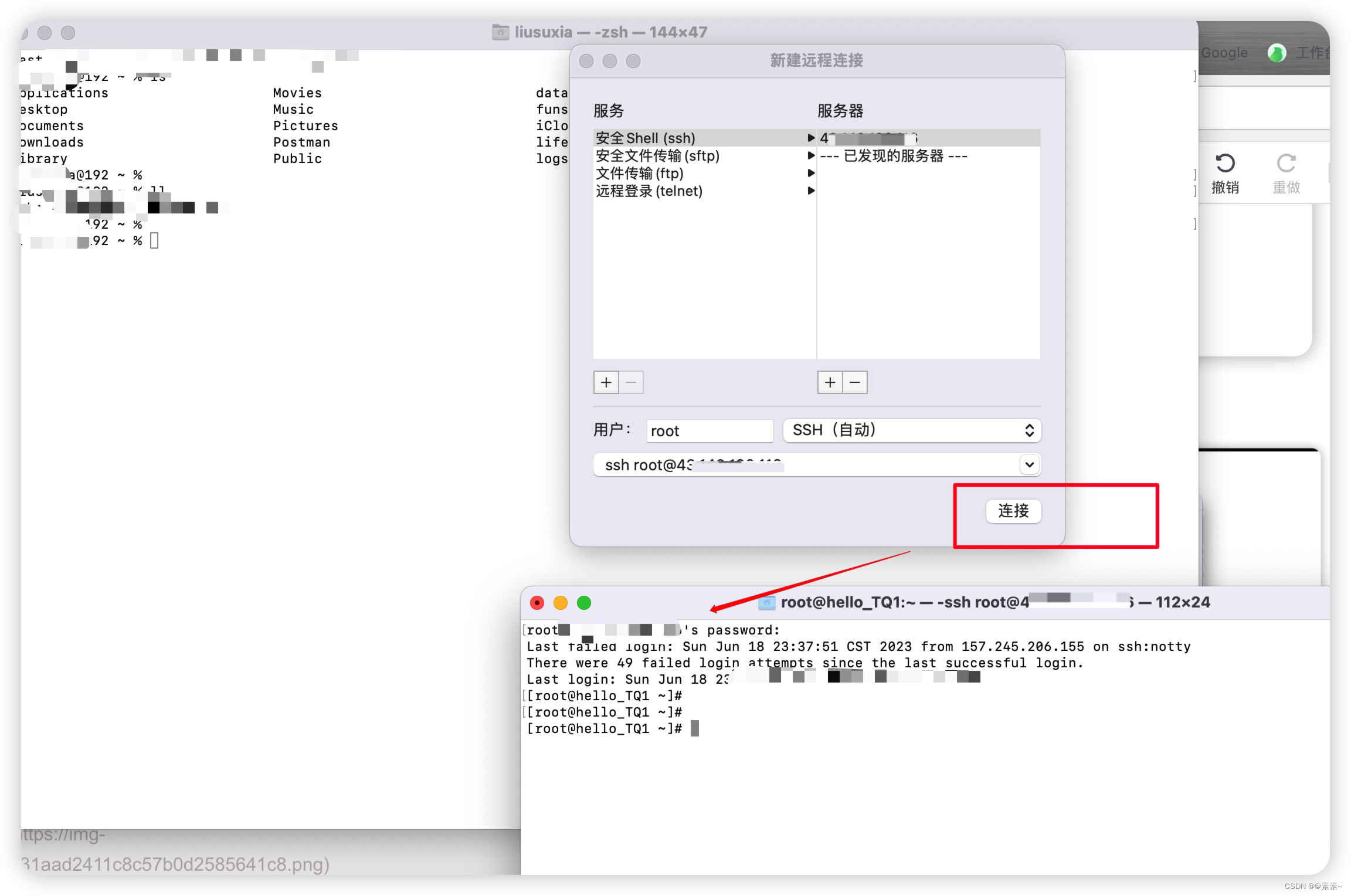Viewport: 1351px width, 896px height.
Task: Click the remove (−) button under 服务 list
Action: pos(632,382)
